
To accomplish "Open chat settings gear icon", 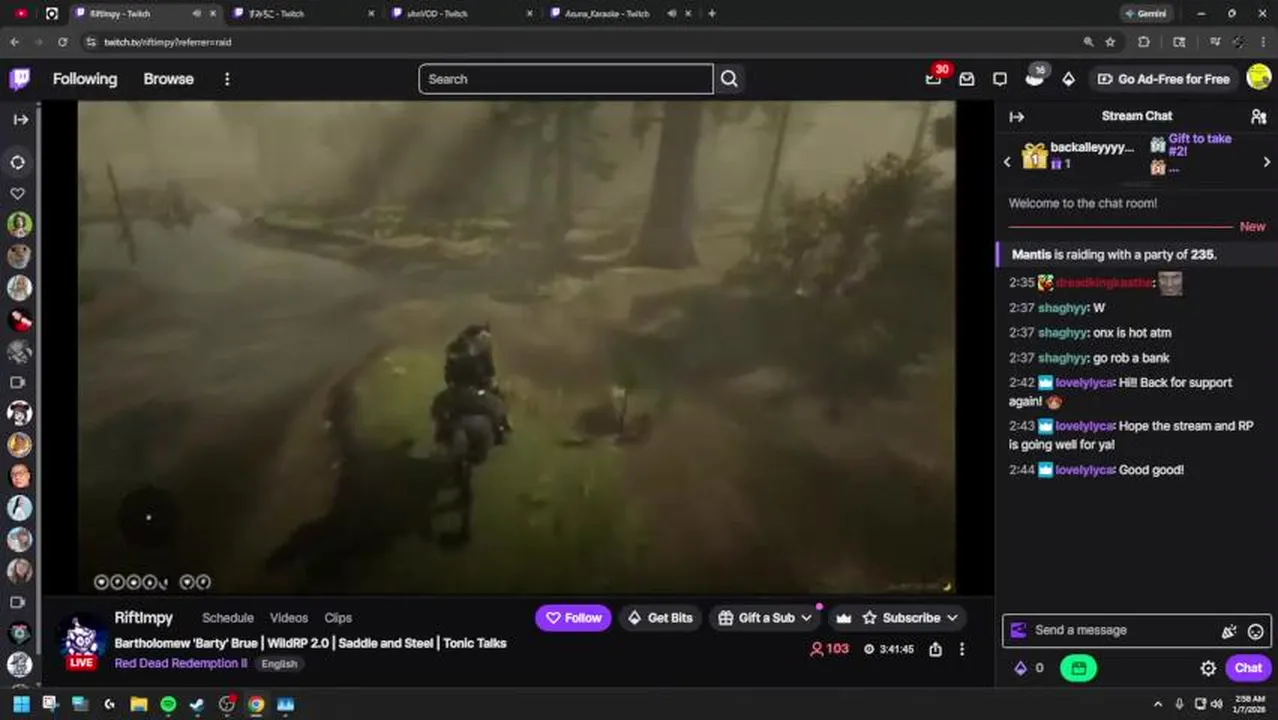I will tap(1208, 668).
